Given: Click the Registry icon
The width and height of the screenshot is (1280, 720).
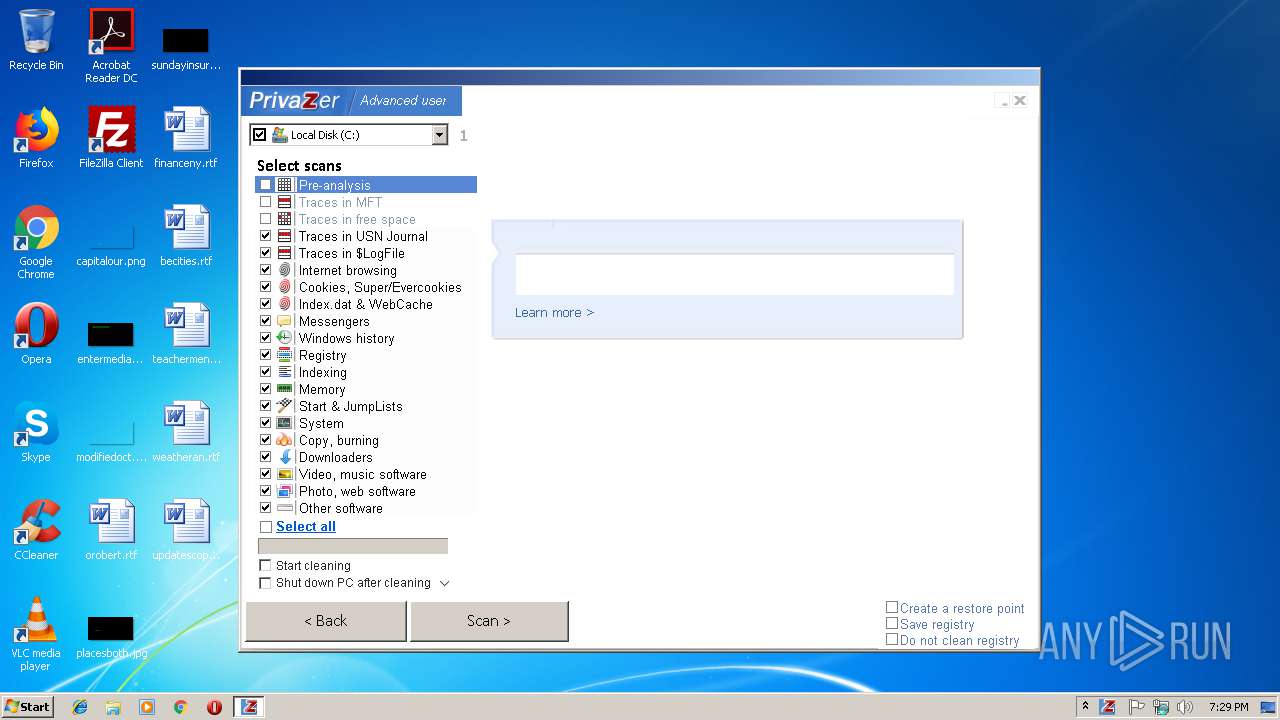Looking at the screenshot, I should [285, 355].
